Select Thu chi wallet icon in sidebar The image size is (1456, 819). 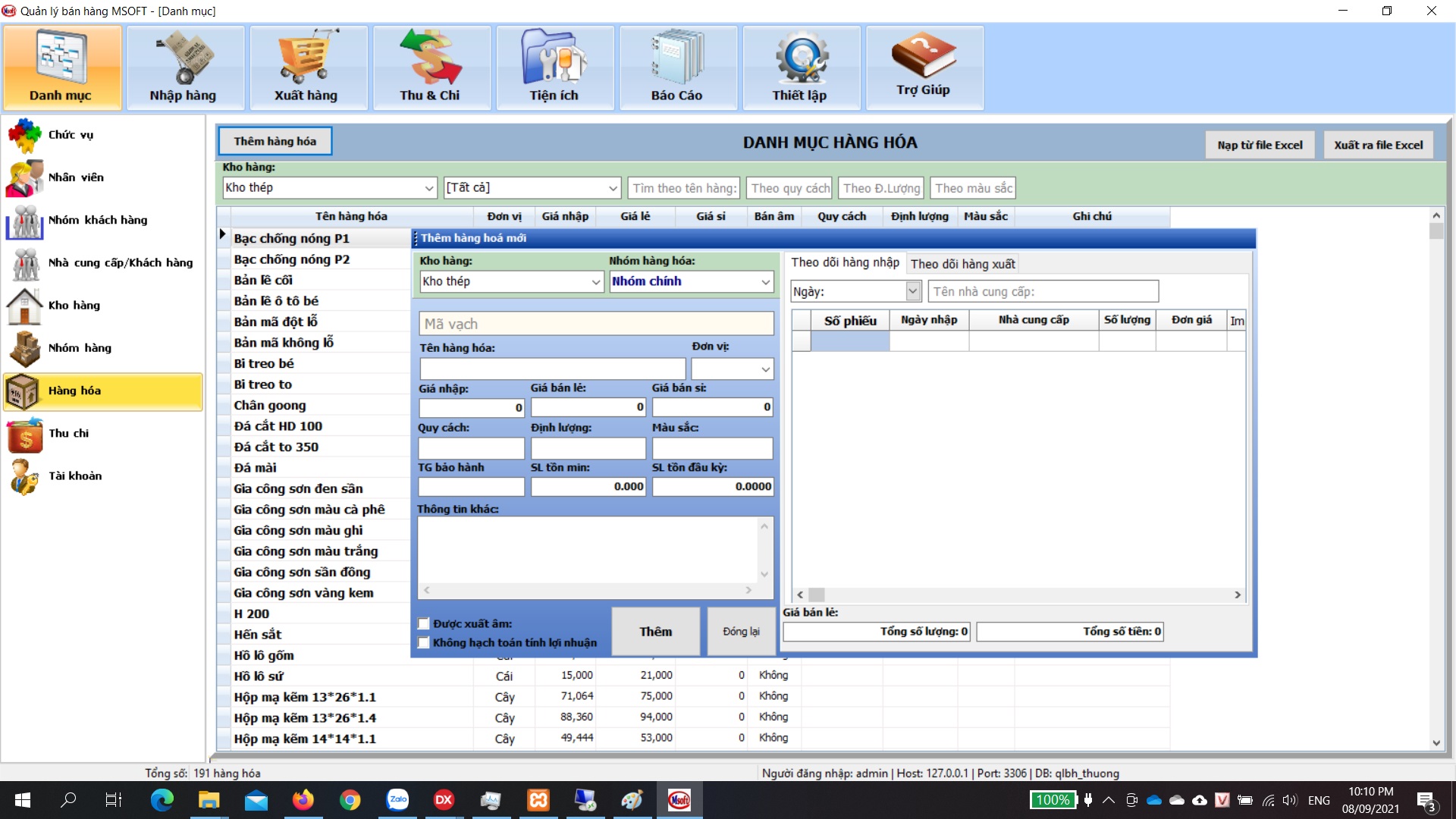pyautogui.click(x=24, y=435)
